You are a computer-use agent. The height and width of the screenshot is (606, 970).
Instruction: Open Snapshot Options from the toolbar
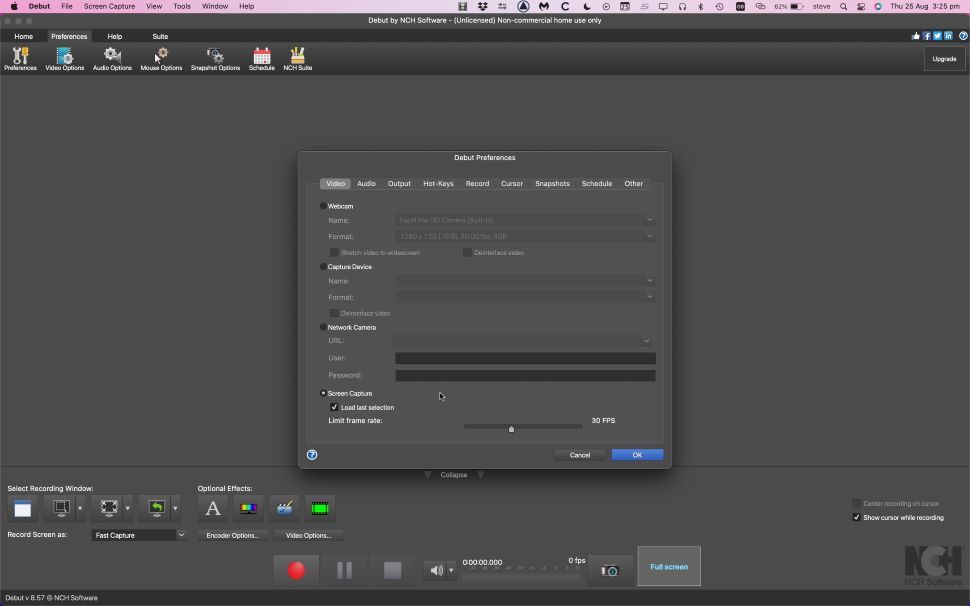click(214, 57)
